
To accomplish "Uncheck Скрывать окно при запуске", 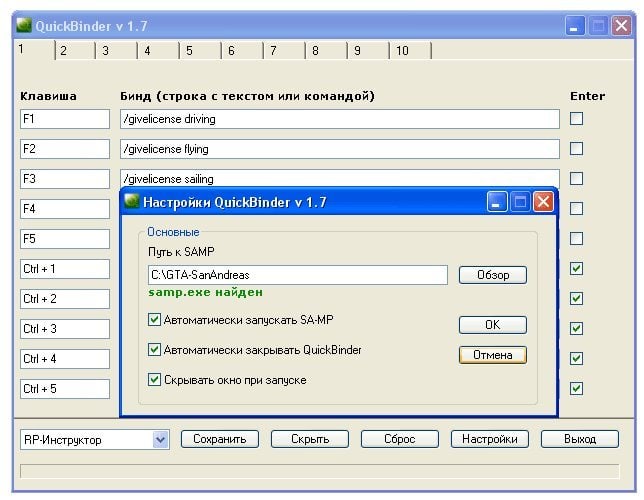I will click(x=154, y=380).
